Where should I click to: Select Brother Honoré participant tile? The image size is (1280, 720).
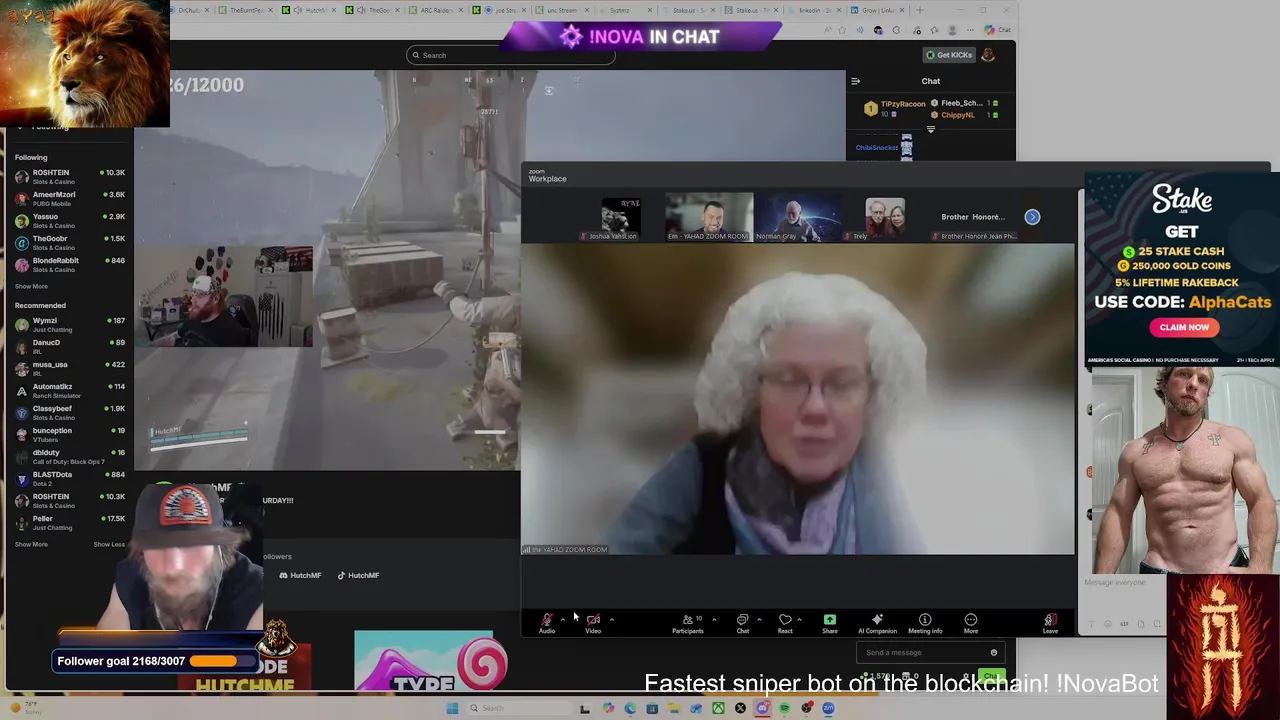coord(973,218)
